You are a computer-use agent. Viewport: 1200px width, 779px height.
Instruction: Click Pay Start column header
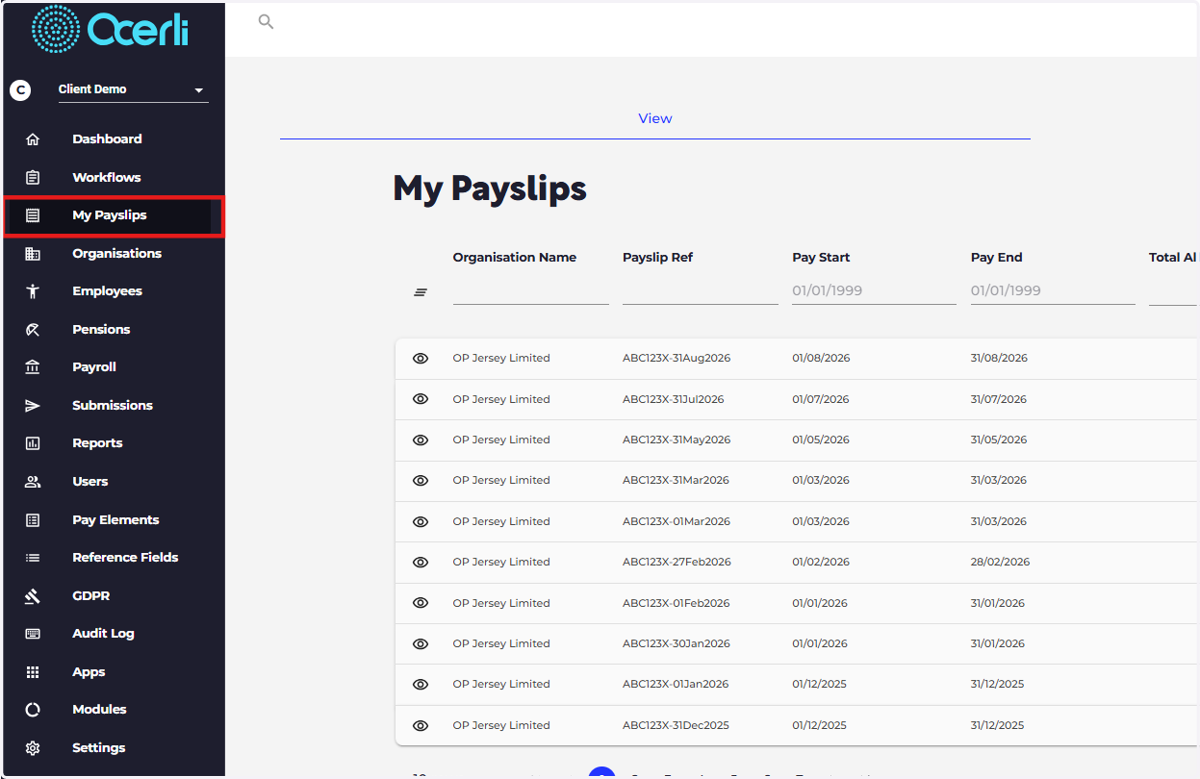coord(821,257)
